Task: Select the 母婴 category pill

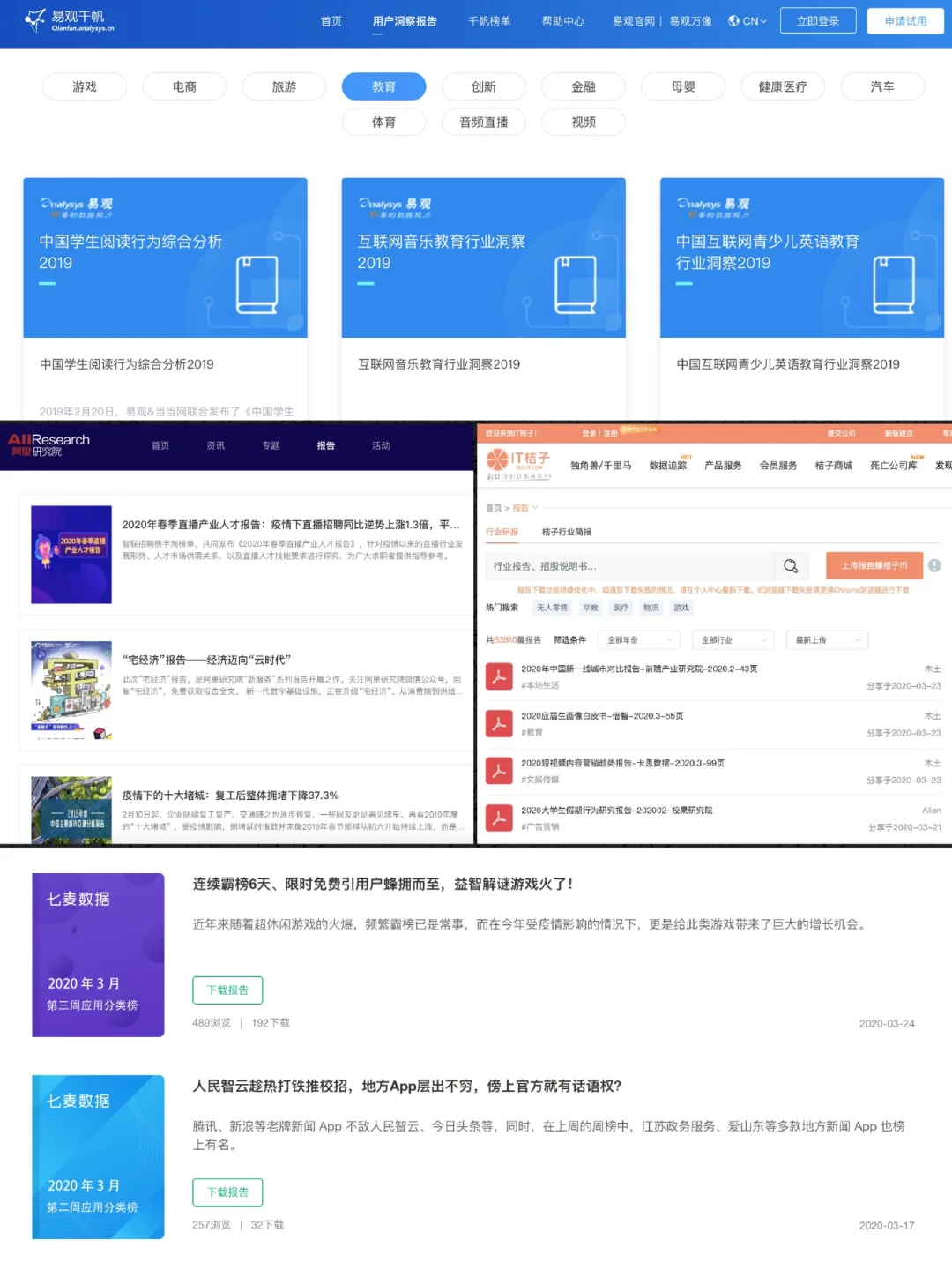Action: pos(683,86)
